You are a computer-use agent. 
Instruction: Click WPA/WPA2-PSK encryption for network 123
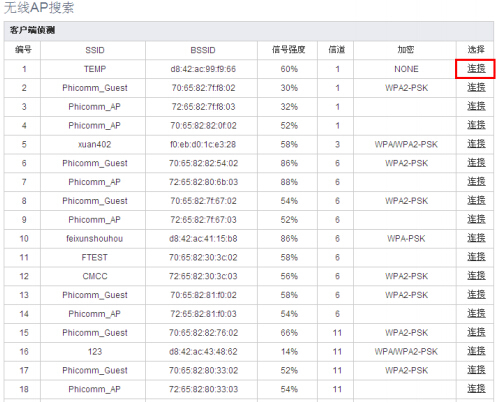click(406, 352)
